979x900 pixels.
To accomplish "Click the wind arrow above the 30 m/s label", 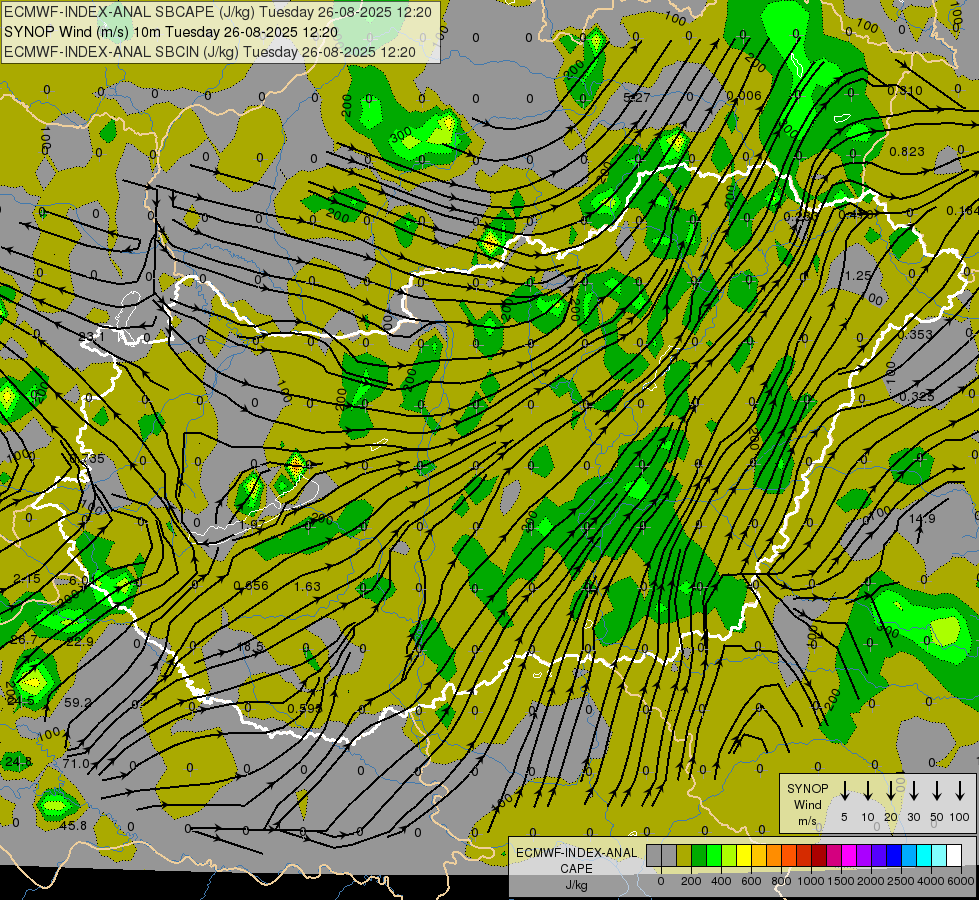I will [913, 791].
